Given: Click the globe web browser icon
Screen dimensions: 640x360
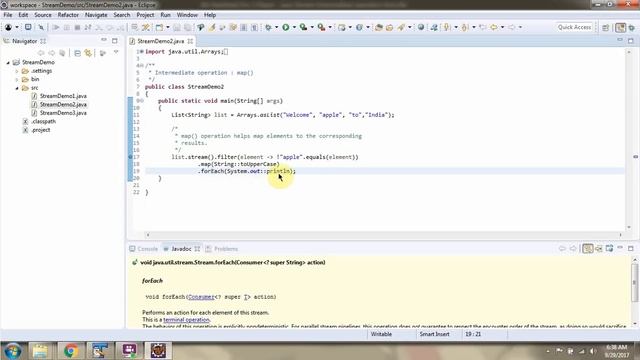Looking at the screenshot, I should [421, 27].
